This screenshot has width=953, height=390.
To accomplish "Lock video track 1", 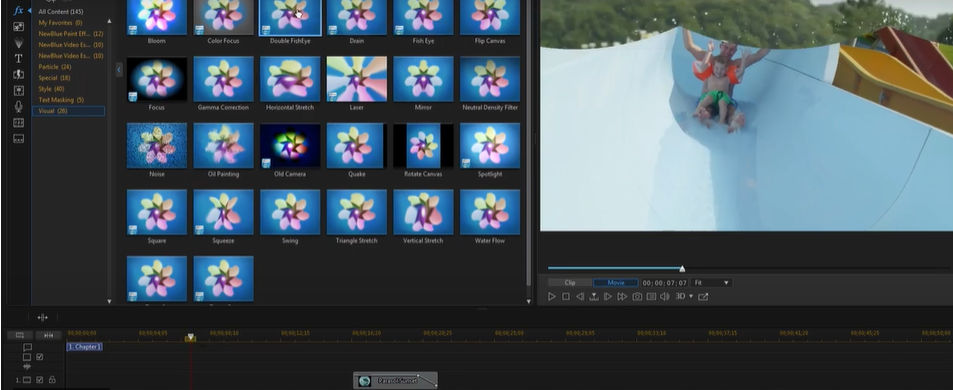I will 52,380.
